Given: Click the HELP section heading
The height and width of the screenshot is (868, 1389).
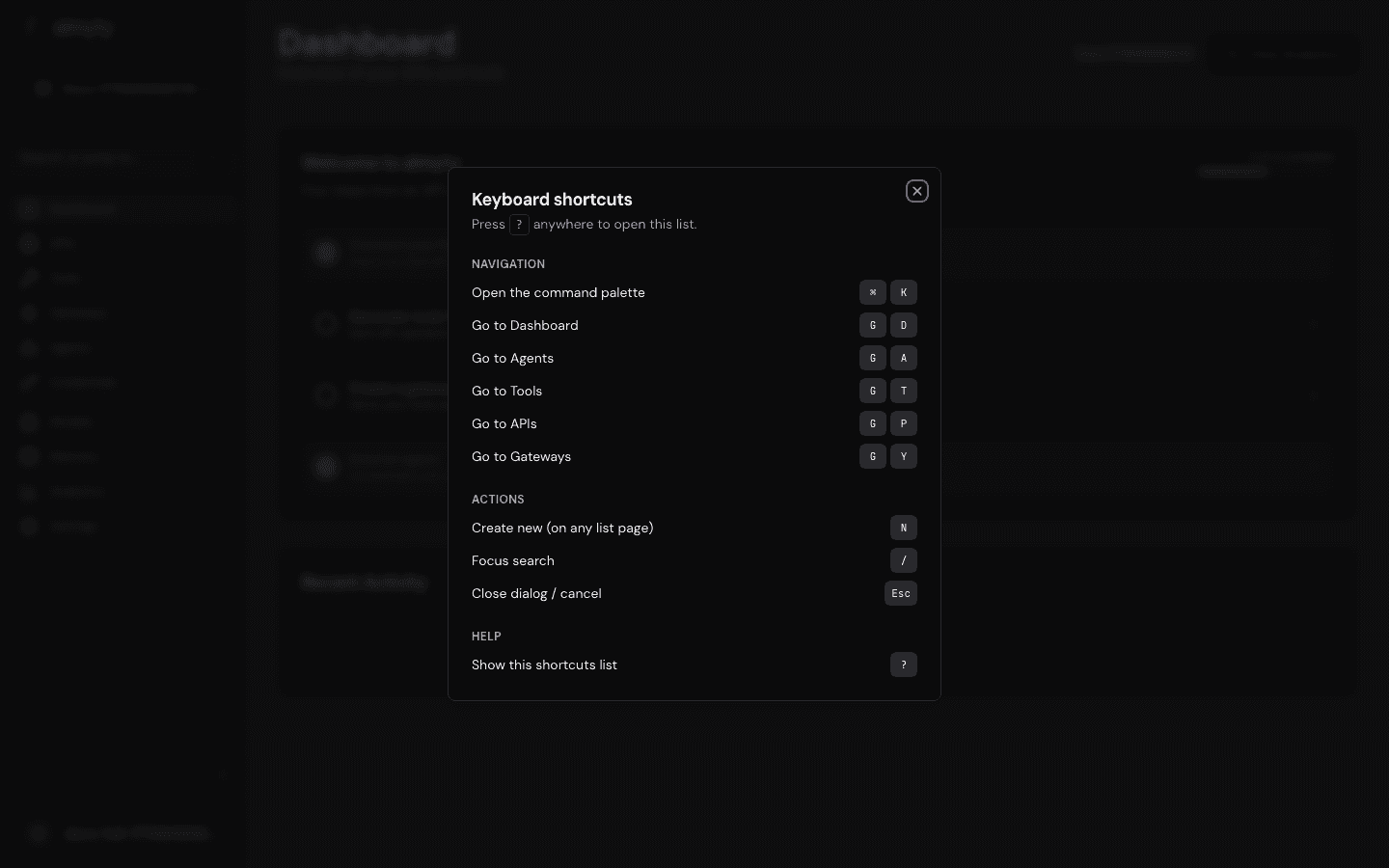Looking at the screenshot, I should pyautogui.click(x=486, y=637).
